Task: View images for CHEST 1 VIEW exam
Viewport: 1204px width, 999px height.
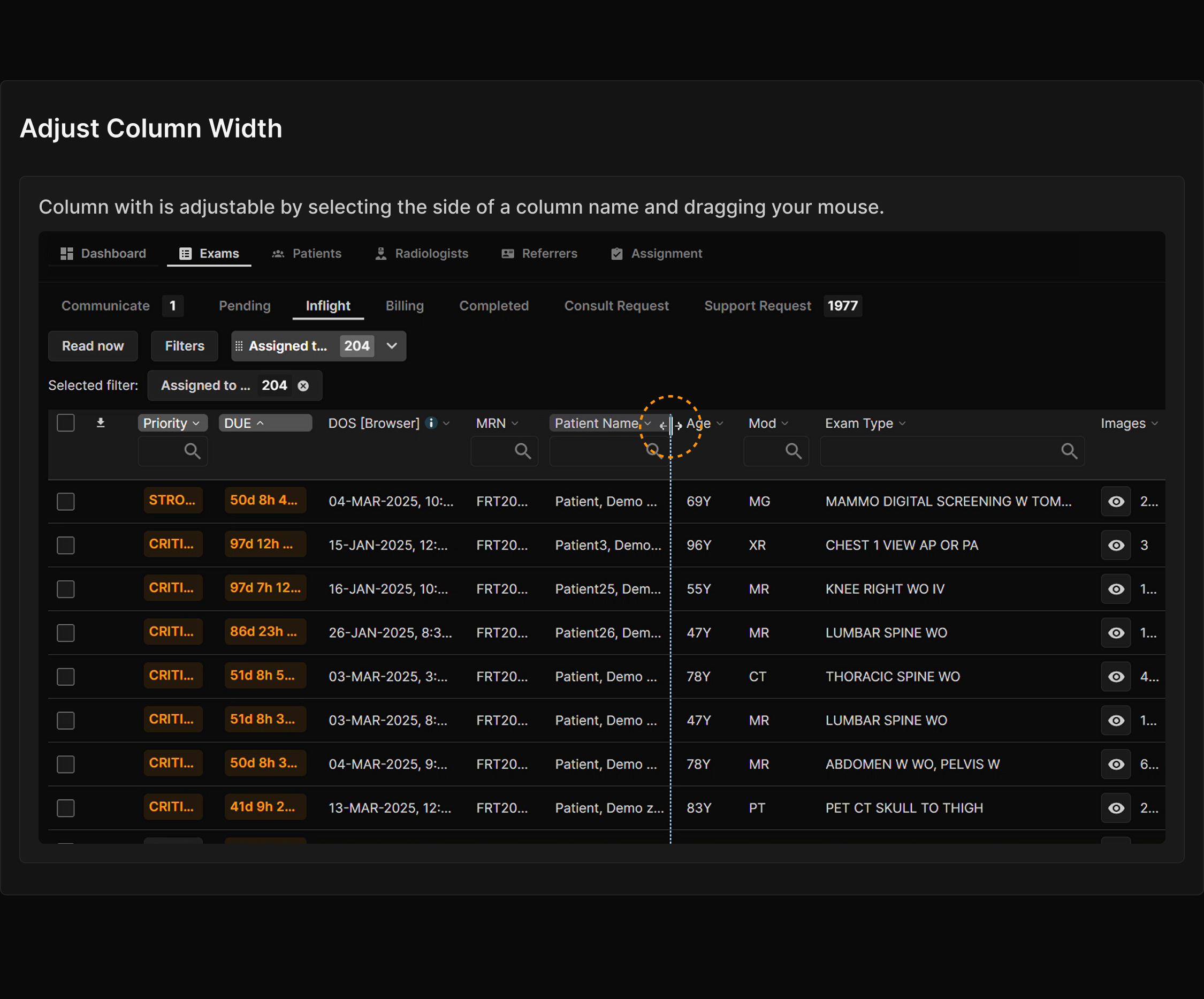Action: 1116,546
